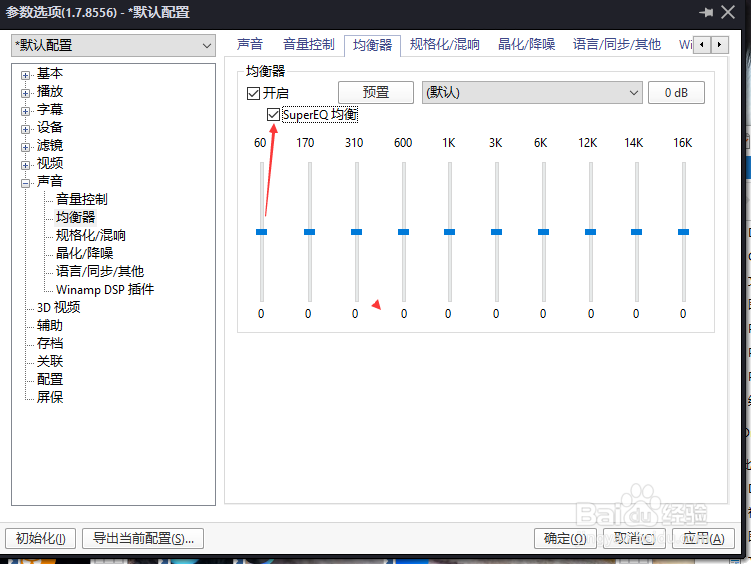
Task: Click the 预置 preset button
Action: click(376, 92)
